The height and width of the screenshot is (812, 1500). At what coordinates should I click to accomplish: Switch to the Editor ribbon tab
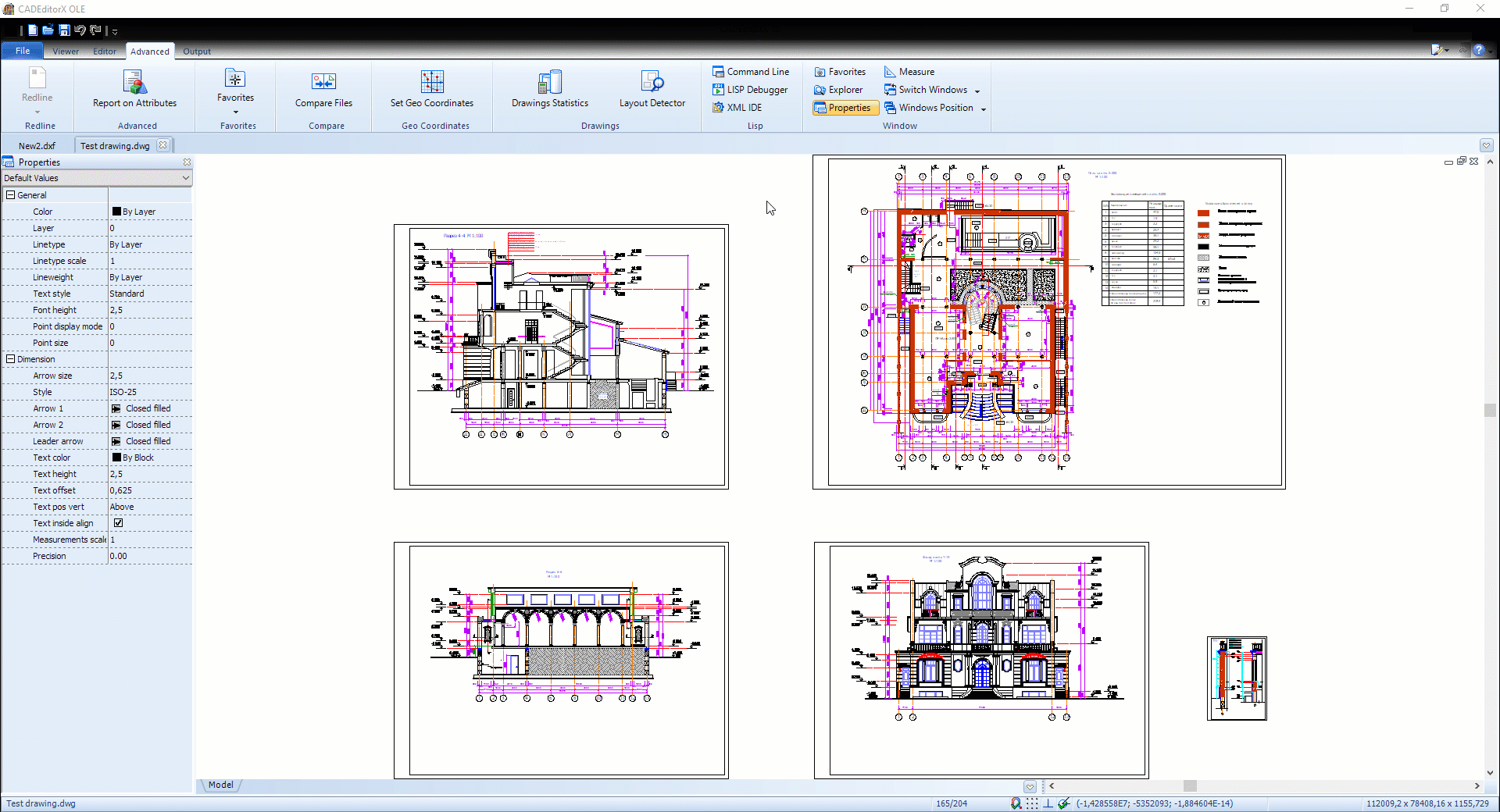pos(105,52)
